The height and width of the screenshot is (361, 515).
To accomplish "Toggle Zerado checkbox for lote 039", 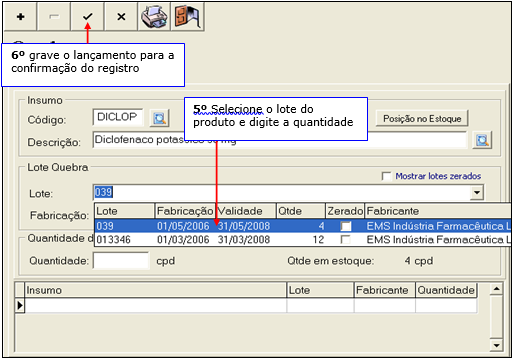I will (x=346, y=226).
